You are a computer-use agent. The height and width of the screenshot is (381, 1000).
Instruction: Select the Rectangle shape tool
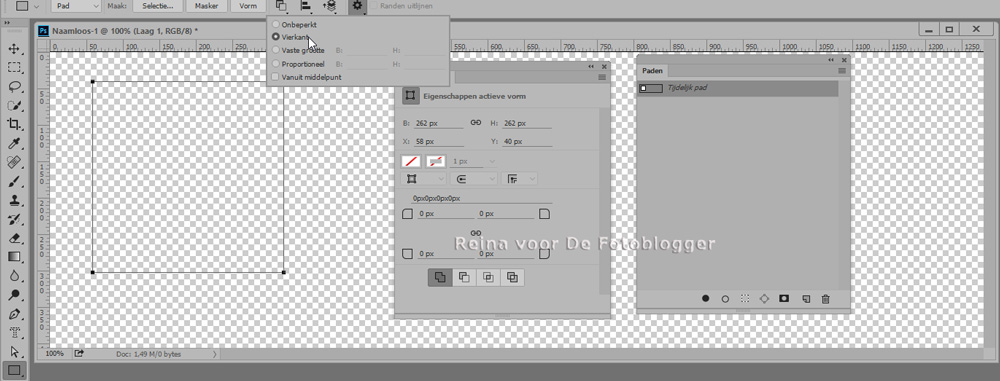(14, 370)
